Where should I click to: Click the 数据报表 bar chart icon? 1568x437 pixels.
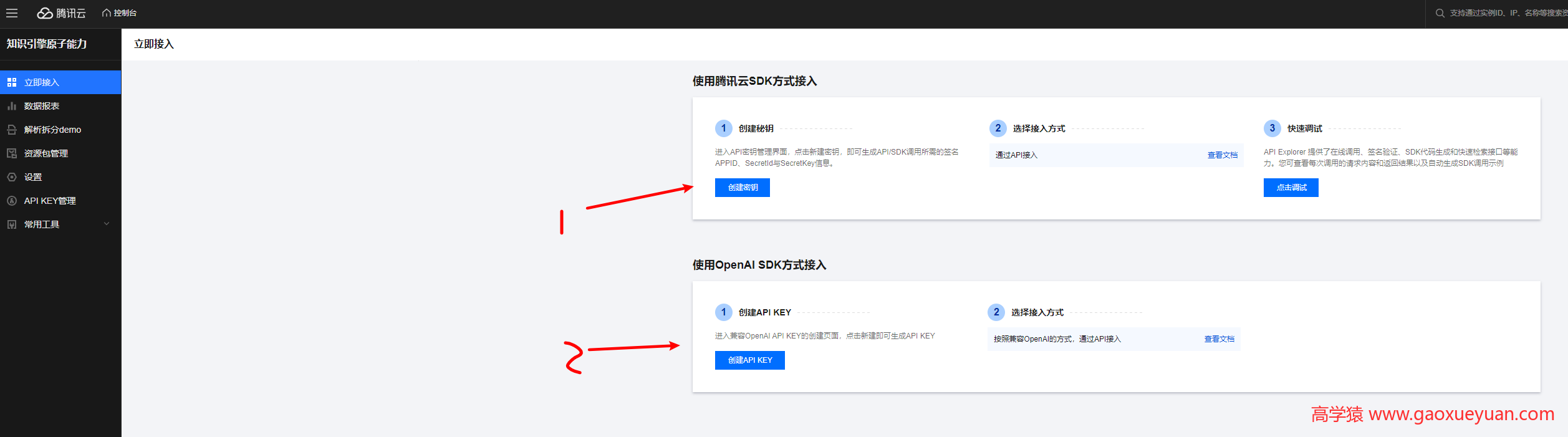coord(12,106)
